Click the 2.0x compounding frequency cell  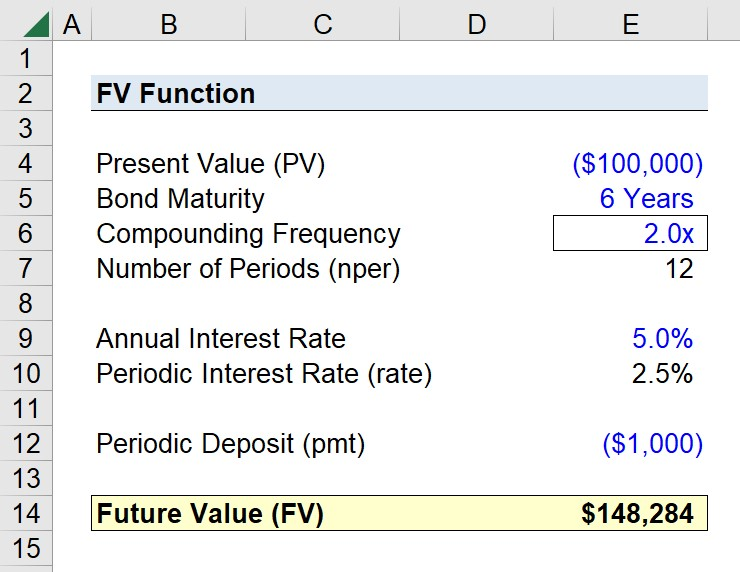click(630, 234)
